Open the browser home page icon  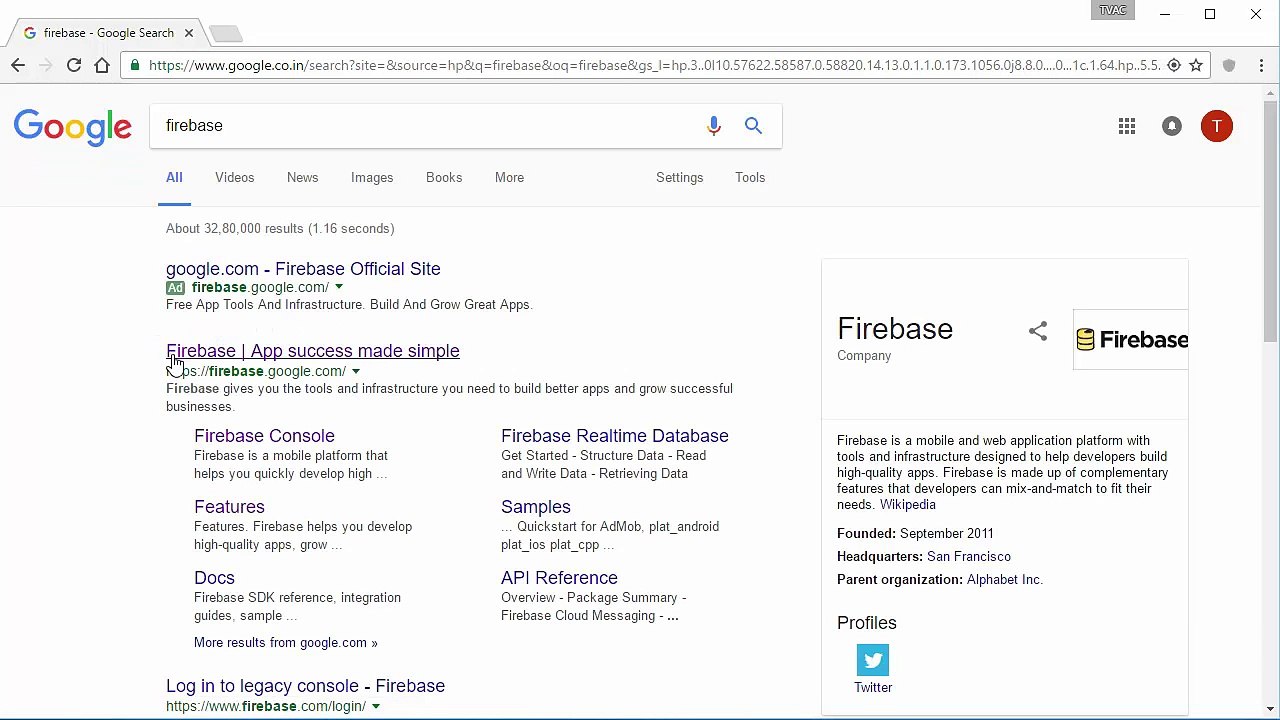[102, 65]
